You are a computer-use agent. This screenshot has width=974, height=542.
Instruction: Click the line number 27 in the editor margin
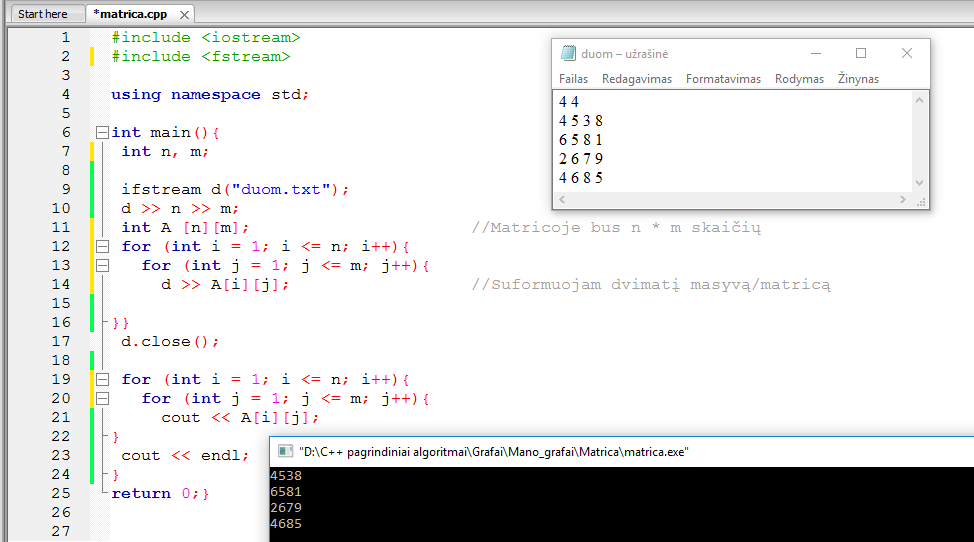tap(61, 531)
